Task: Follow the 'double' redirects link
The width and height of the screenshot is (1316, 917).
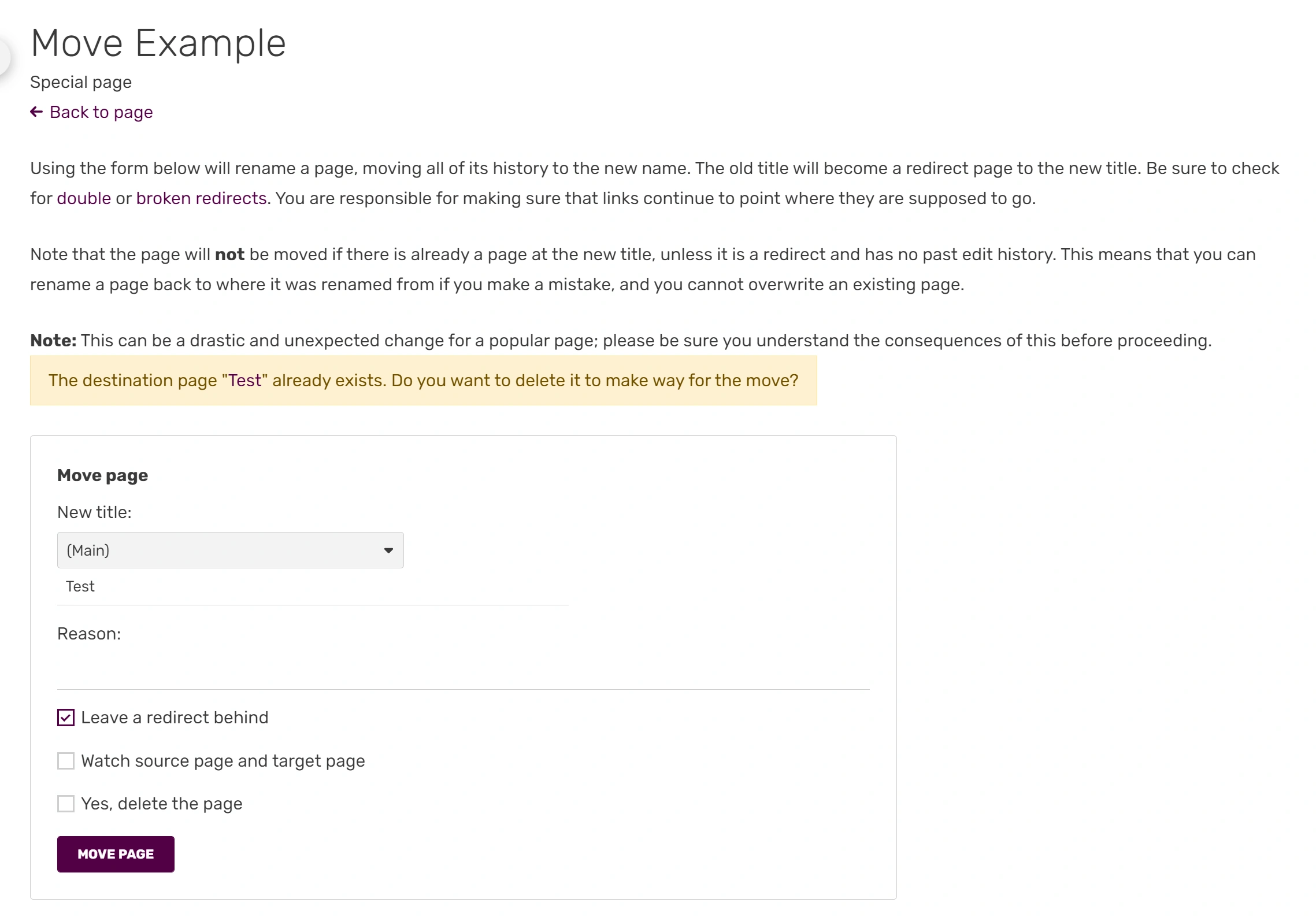Action: coord(84,198)
